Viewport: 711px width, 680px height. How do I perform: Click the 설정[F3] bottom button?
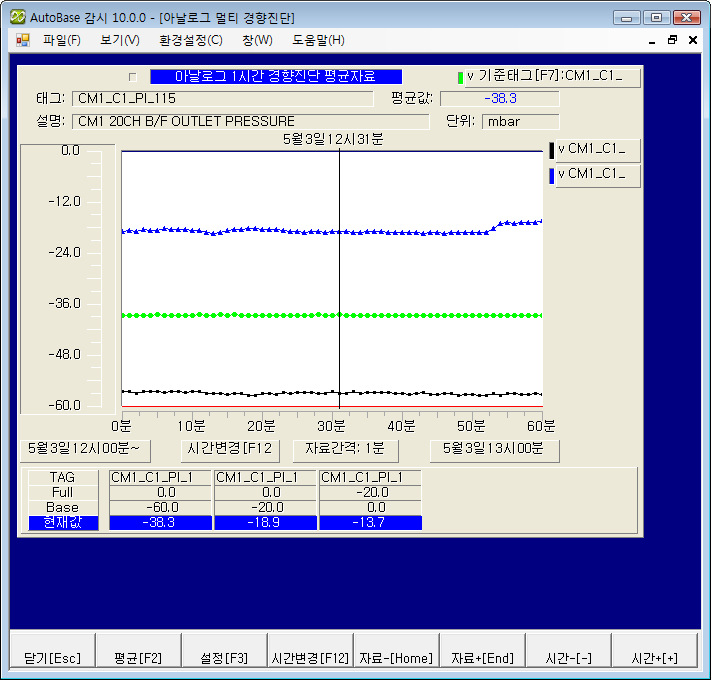[x=224, y=650]
